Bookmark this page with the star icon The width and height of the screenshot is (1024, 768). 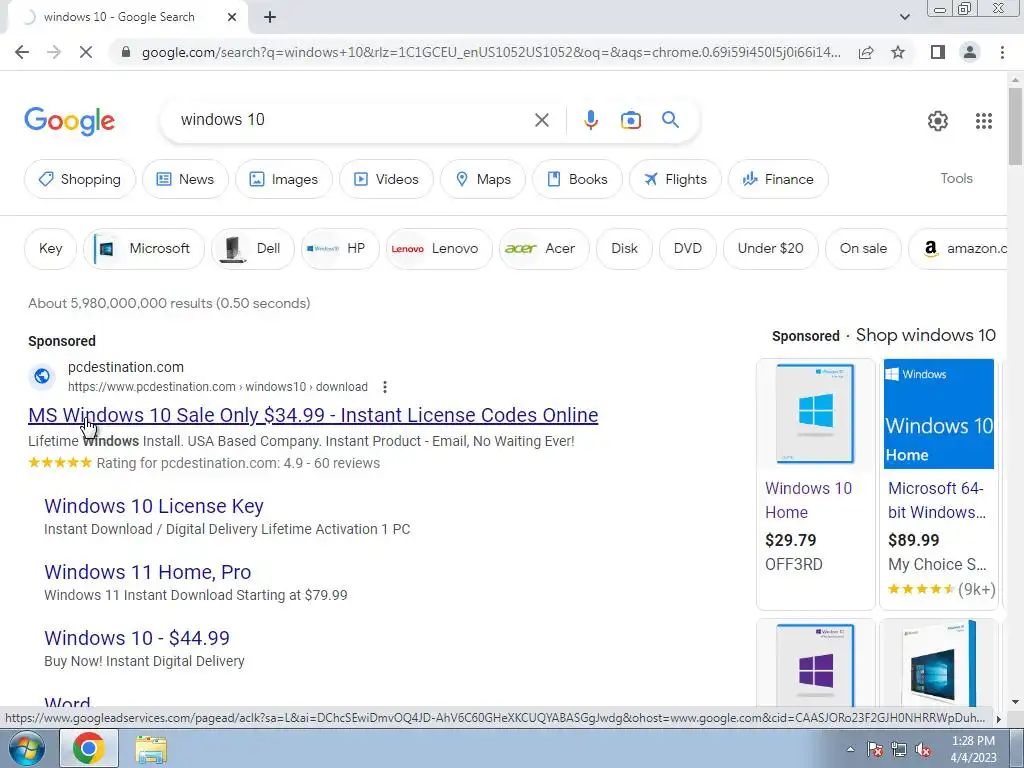898,52
